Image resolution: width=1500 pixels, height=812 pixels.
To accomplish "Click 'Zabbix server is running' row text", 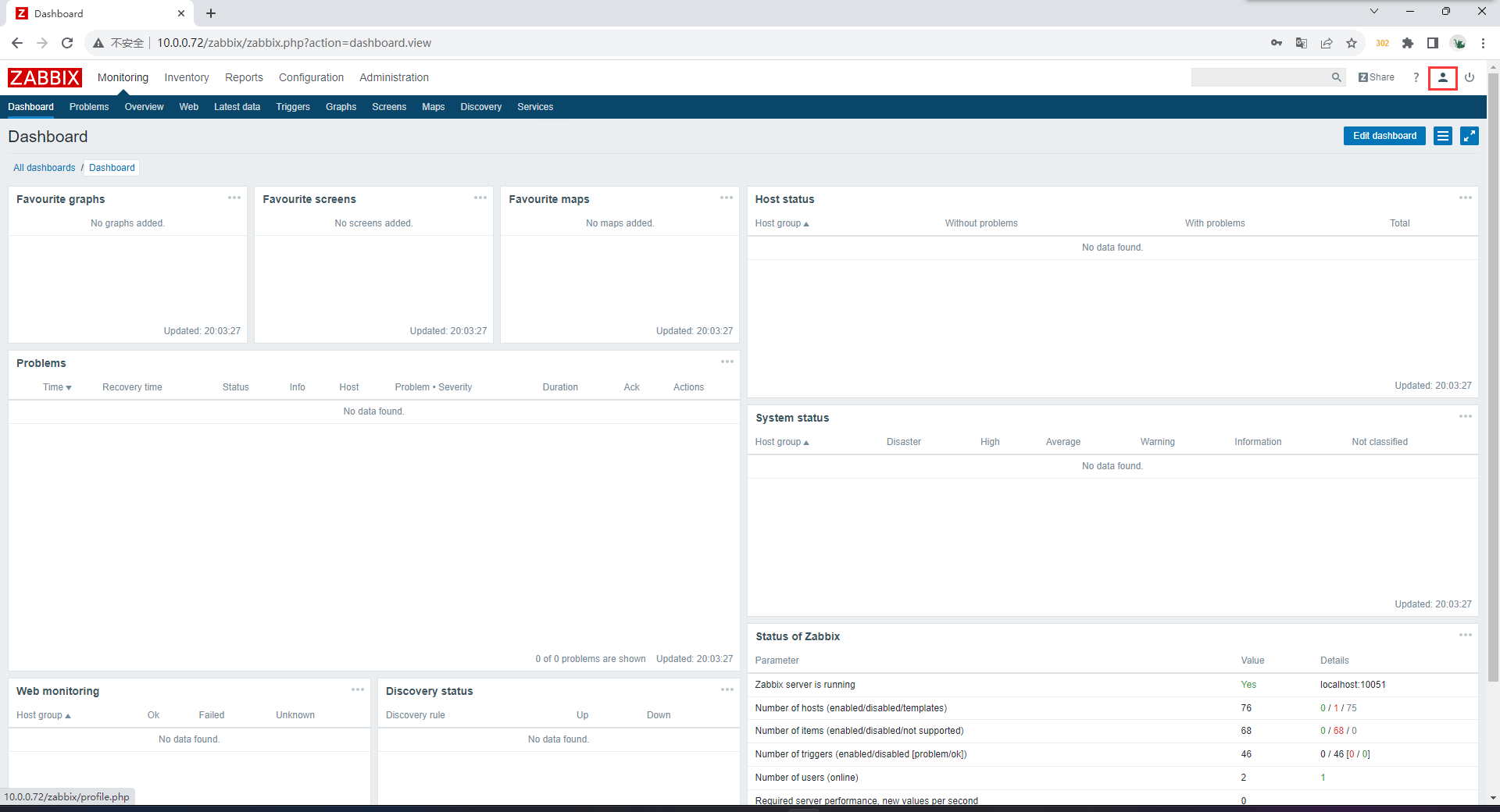I will (x=805, y=685).
